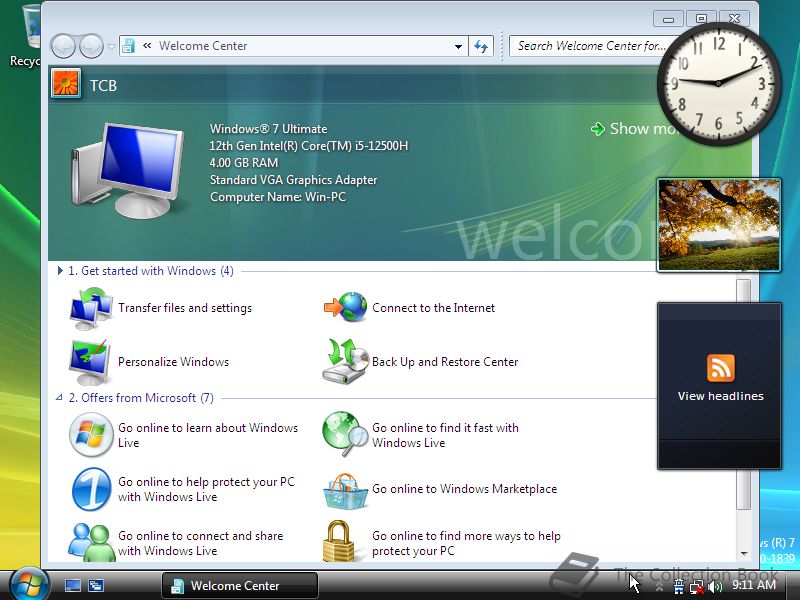
Task: Click the Connect to the Internet label
Action: pos(433,308)
